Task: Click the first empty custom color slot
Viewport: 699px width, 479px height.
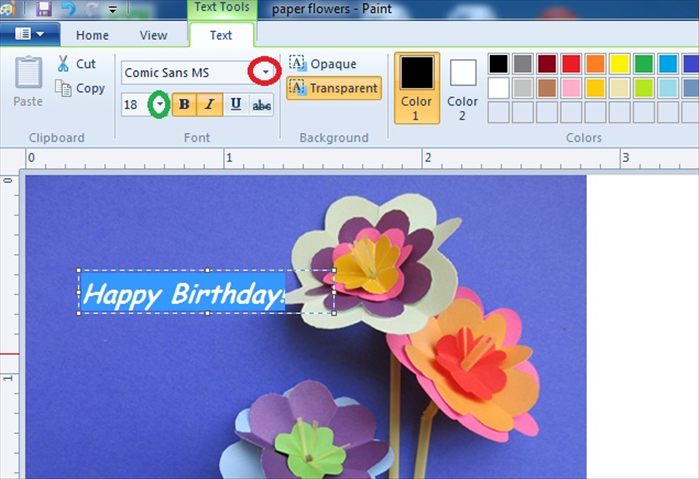Action: (498, 112)
